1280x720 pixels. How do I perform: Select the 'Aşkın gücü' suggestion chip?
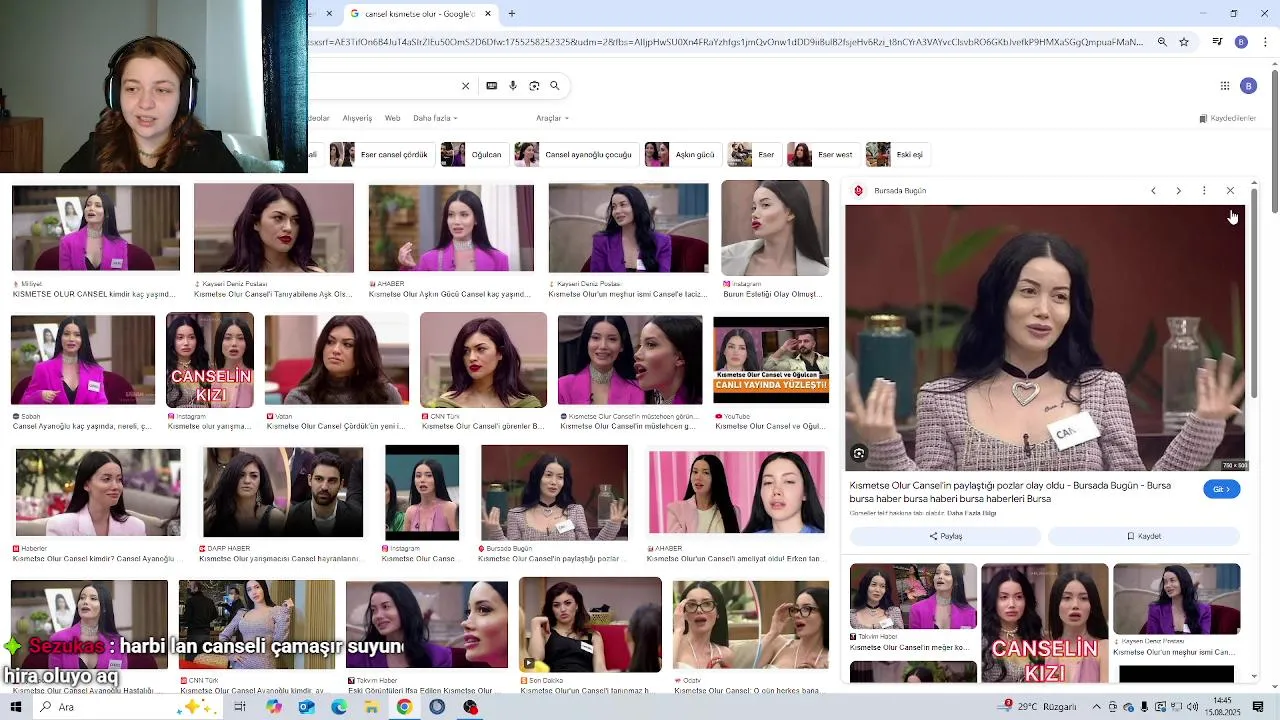click(x=682, y=155)
